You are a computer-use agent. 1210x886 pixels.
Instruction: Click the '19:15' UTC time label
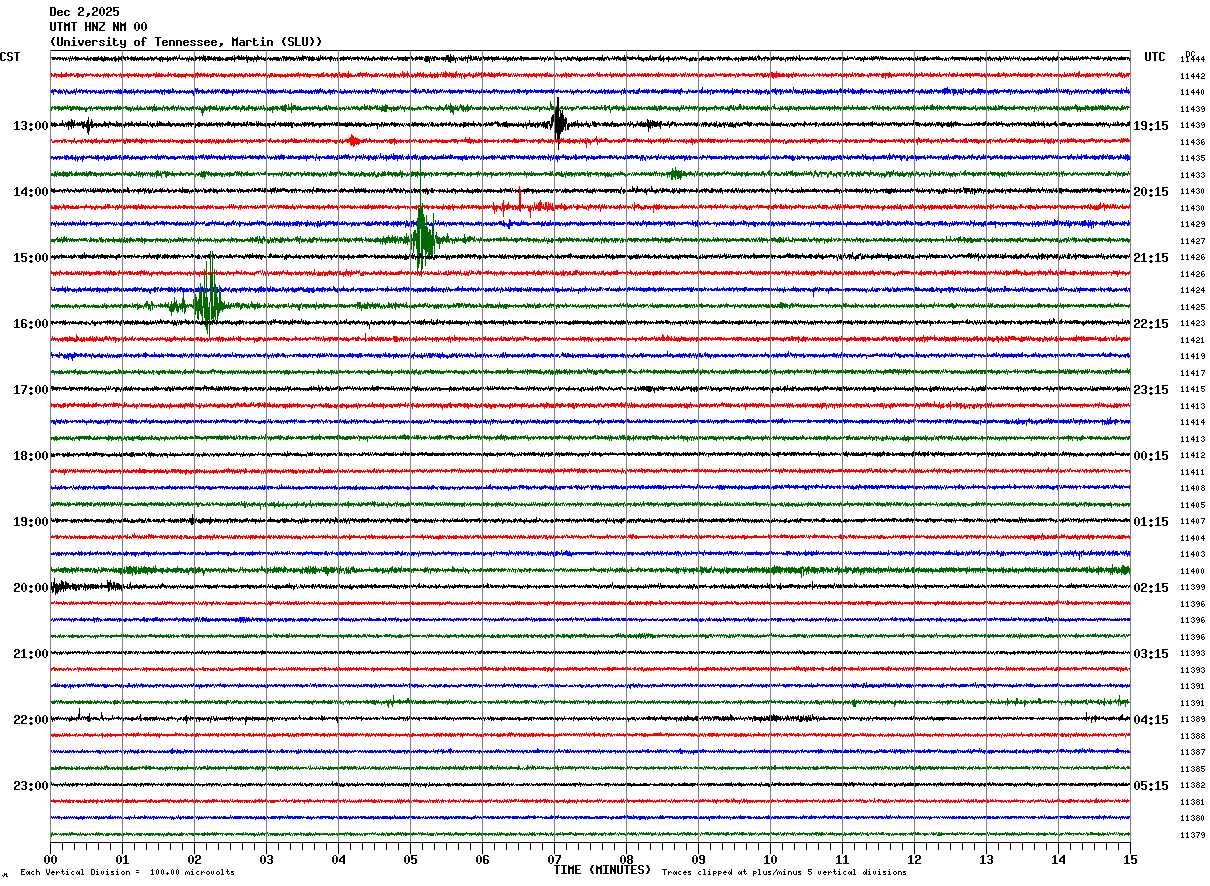coord(1151,125)
